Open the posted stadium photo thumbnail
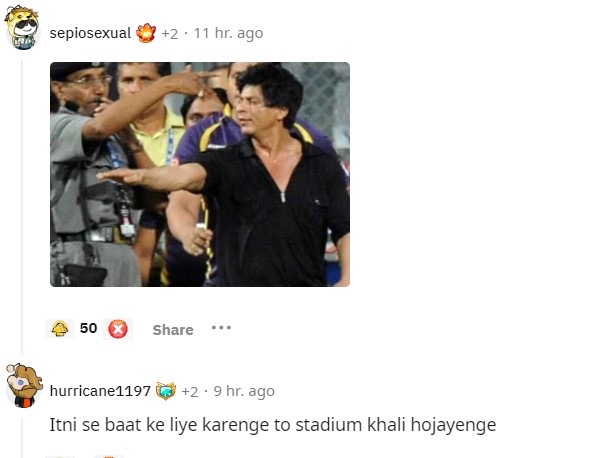Viewport: 603px width, 458px height. pos(200,174)
